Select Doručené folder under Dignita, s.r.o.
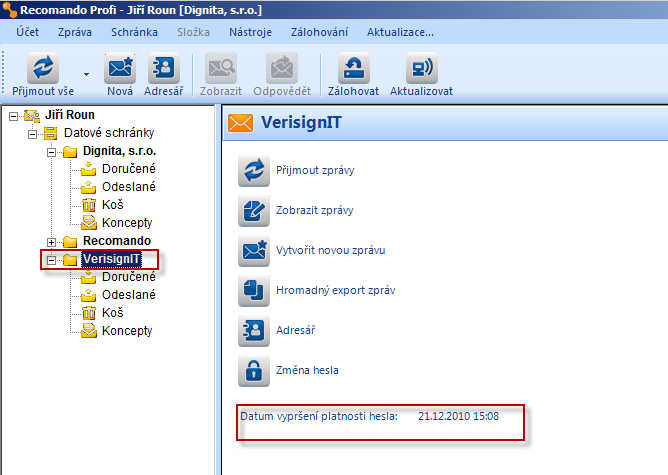The image size is (668, 475). [x=128, y=169]
